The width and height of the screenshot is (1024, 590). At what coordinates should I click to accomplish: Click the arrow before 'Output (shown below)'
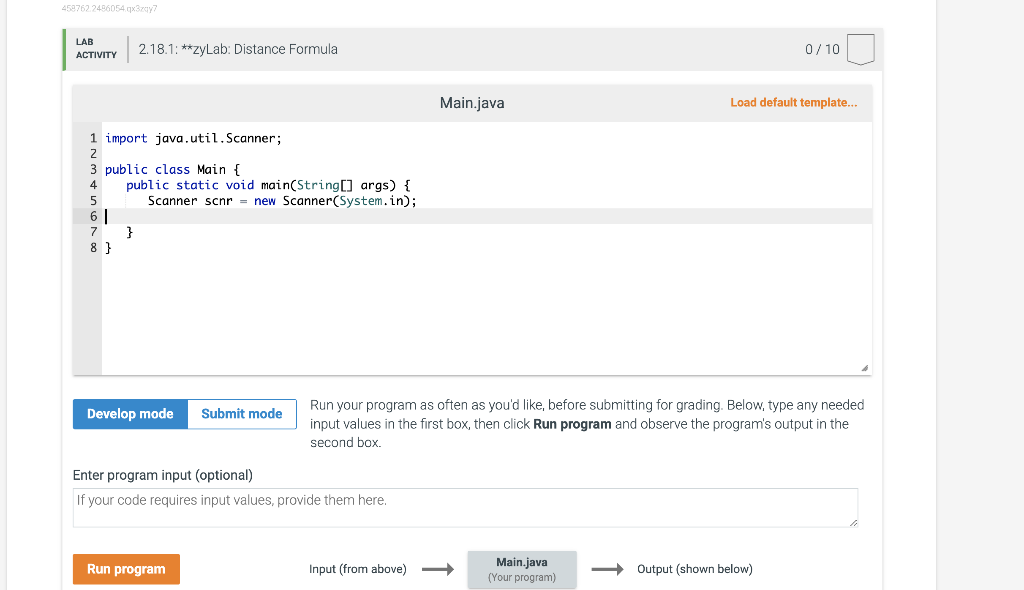click(x=606, y=570)
